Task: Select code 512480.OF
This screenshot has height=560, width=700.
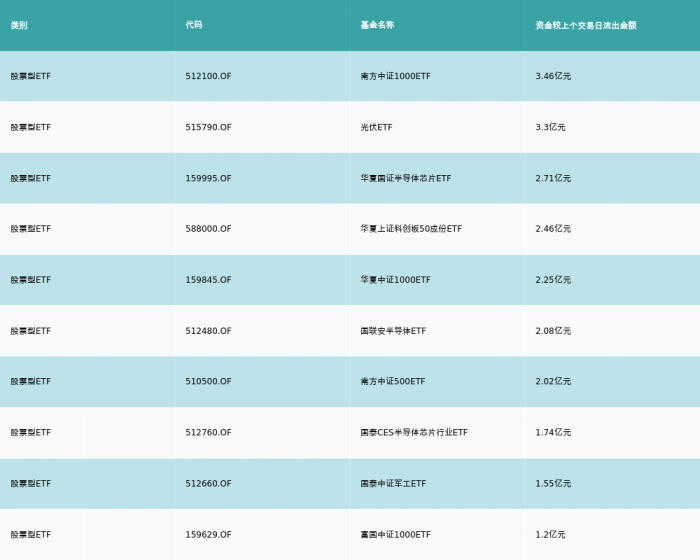Action: coord(208,331)
